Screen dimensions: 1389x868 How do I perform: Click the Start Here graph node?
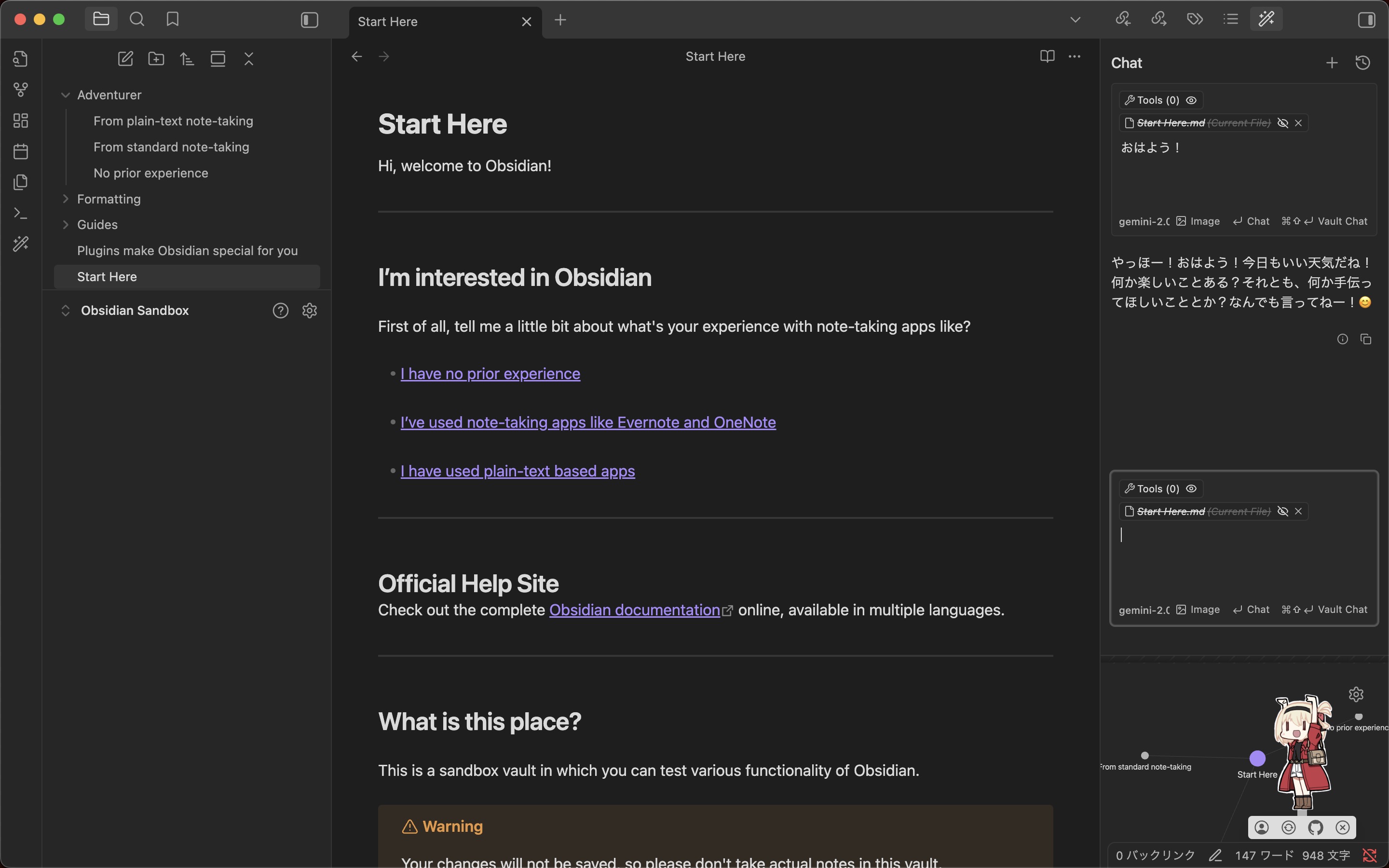coord(1257,759)
